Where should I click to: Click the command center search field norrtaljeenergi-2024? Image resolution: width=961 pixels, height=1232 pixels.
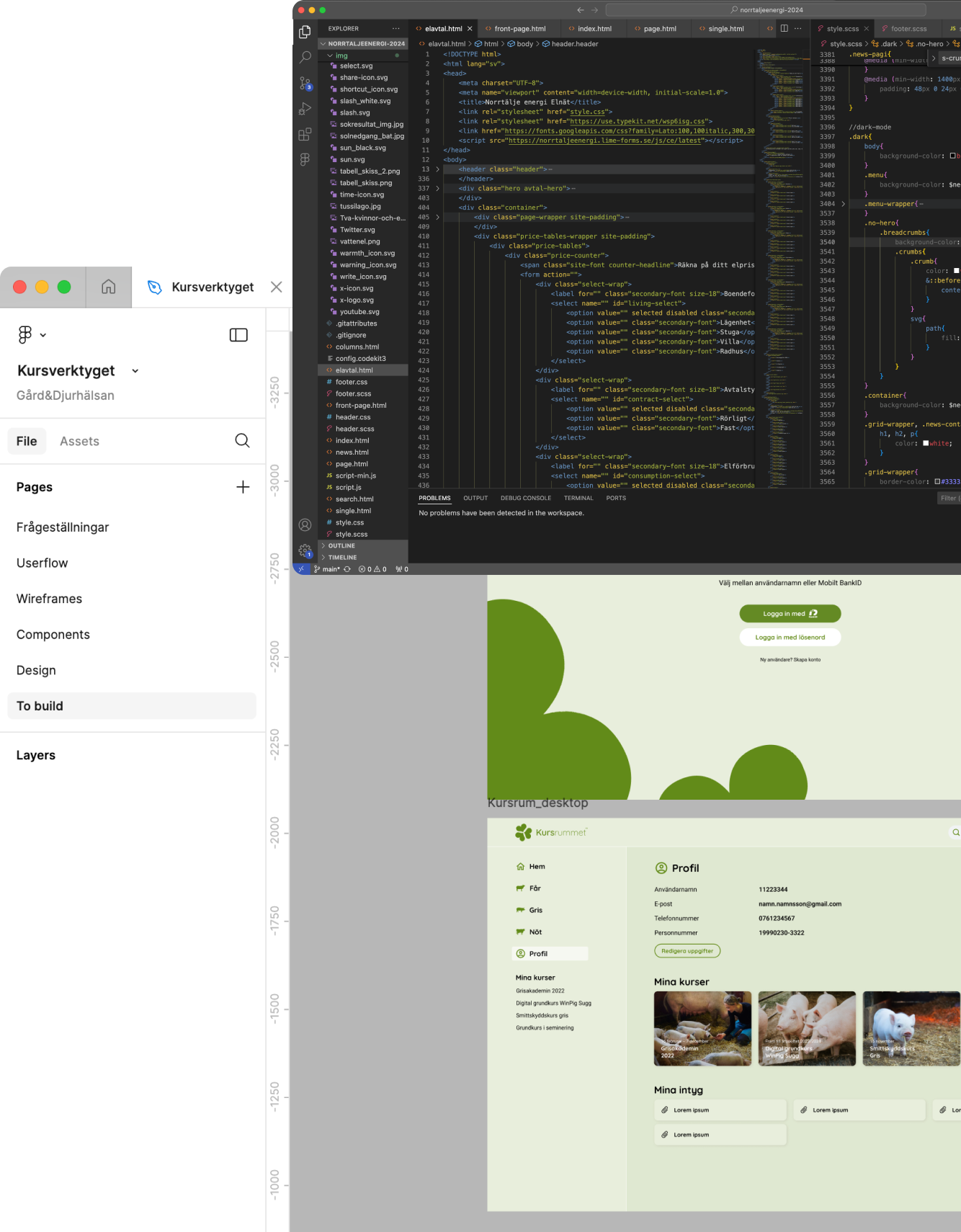click(766, 10)
